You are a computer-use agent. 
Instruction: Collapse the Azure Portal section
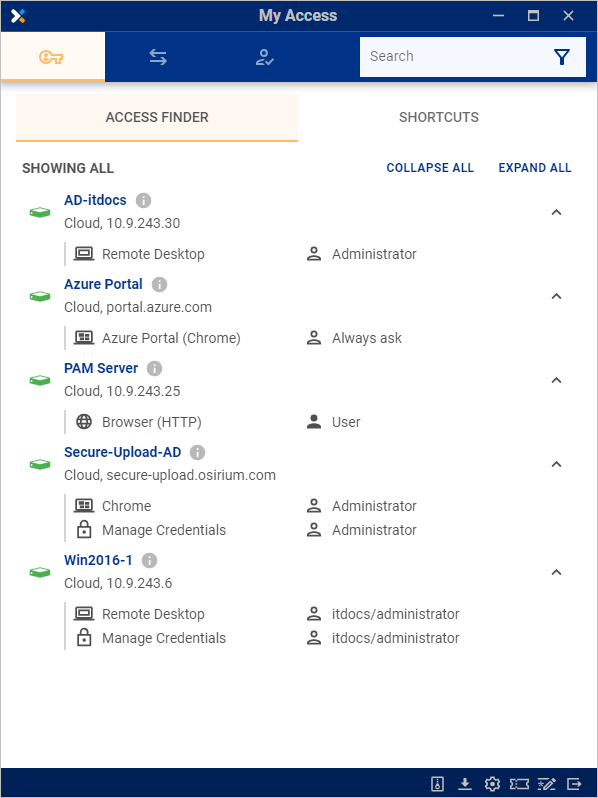(x=556, y=296)
